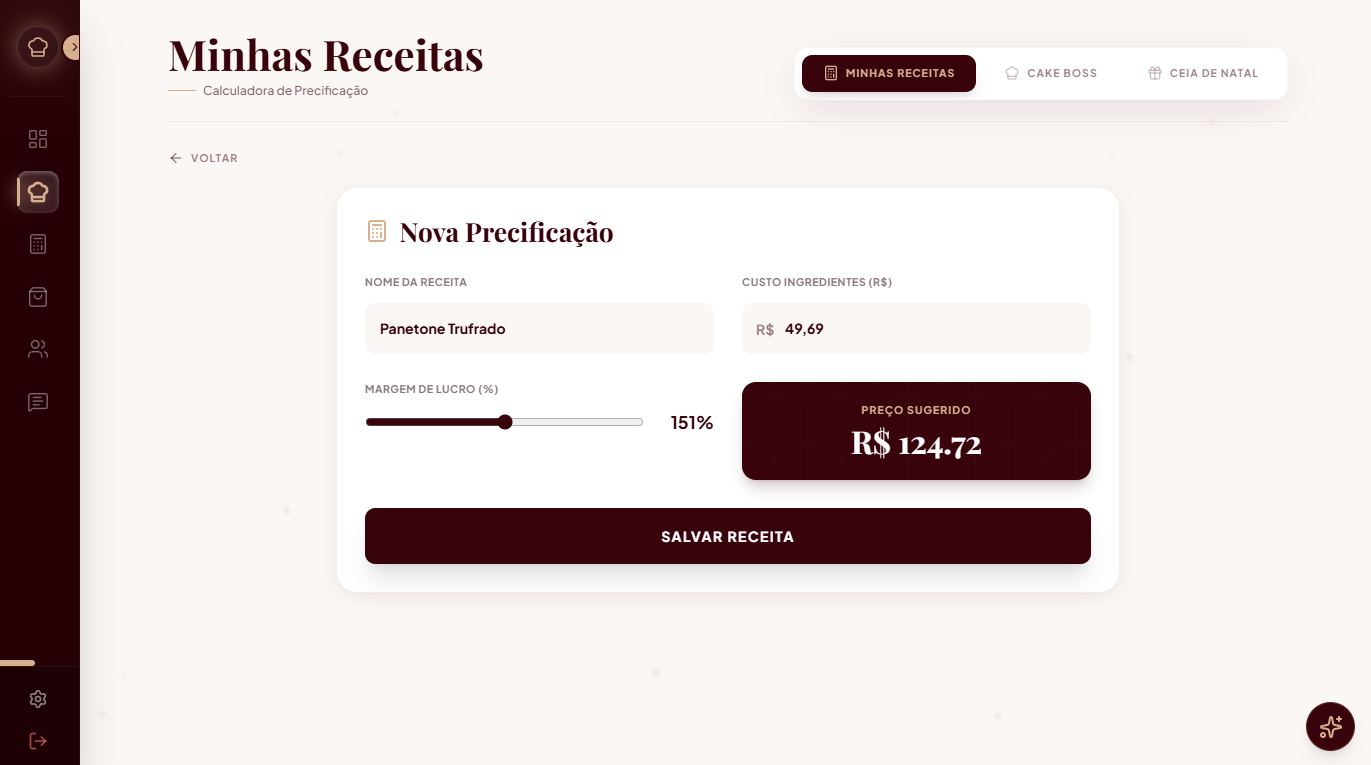The width and height of the screenshot is (1371, 765).
Task: Open the chat messages sidebar icon
Action: [38, 402]
